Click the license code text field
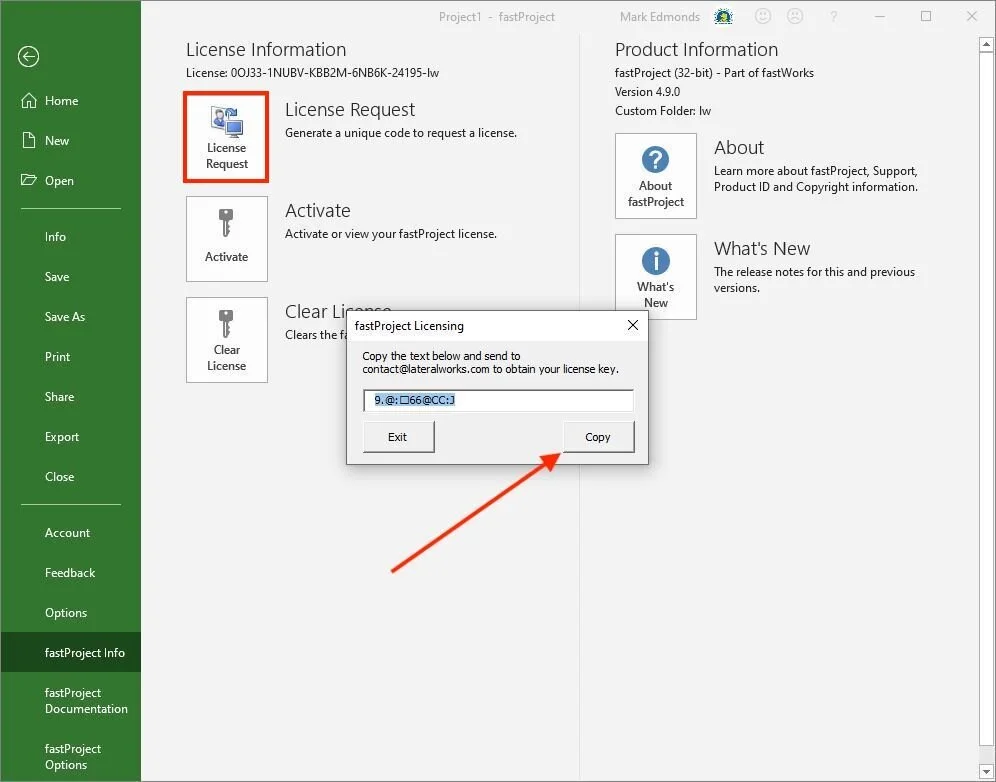Screen dimensions: 996x782 498,400
